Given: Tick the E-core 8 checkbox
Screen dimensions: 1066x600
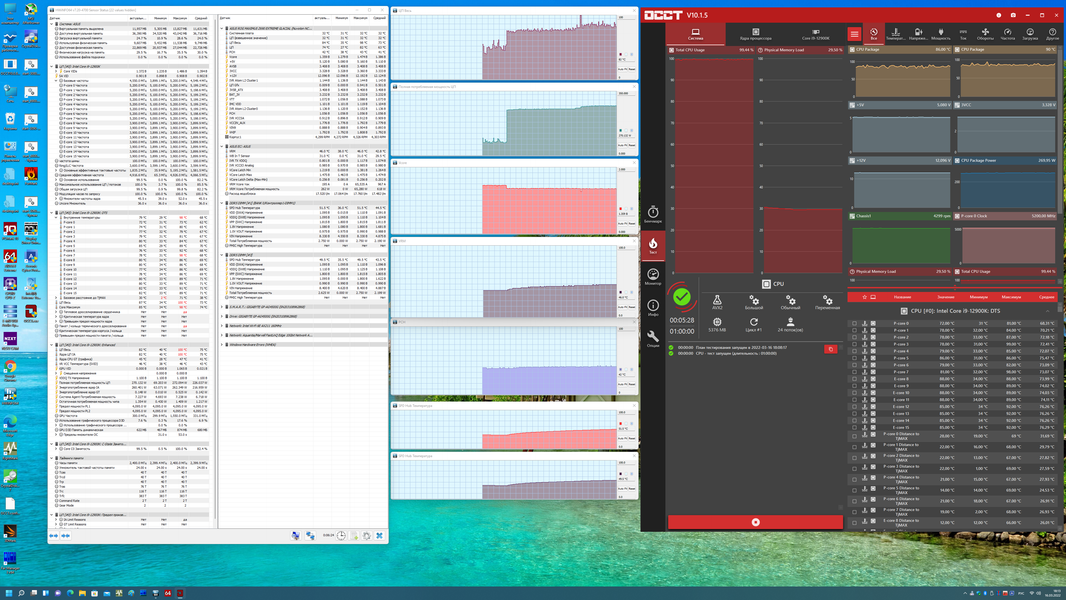Looking at the screenshot, I should click(x=855, y=379).
